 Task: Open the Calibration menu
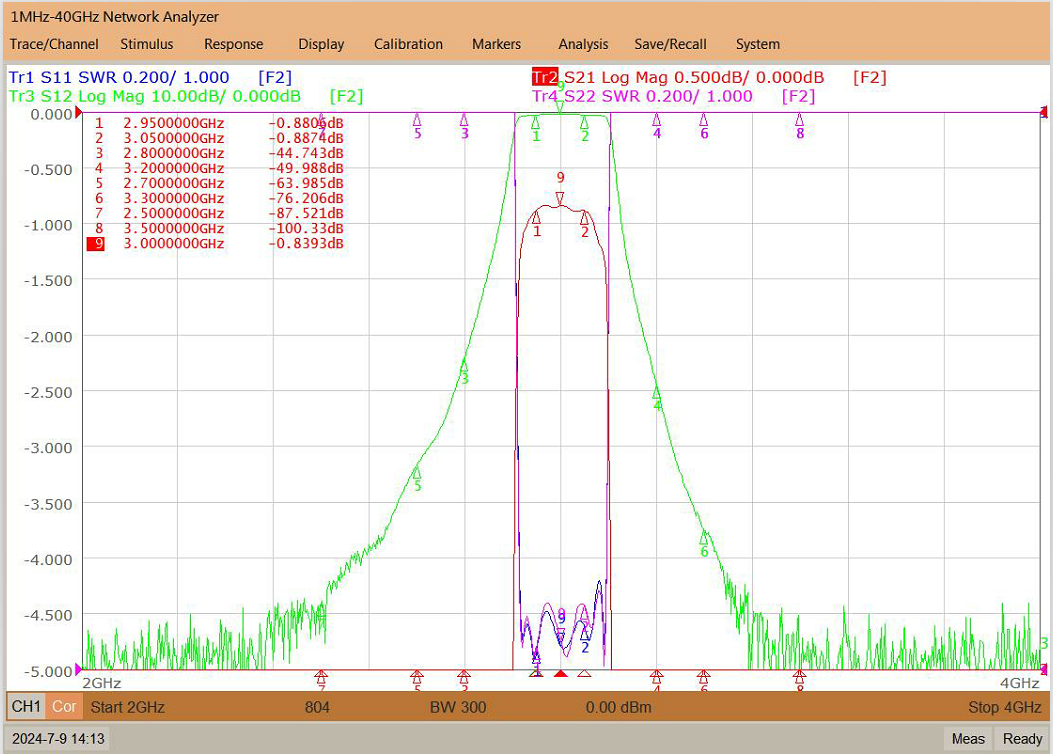pyautogui.click(x=408, y=44)
